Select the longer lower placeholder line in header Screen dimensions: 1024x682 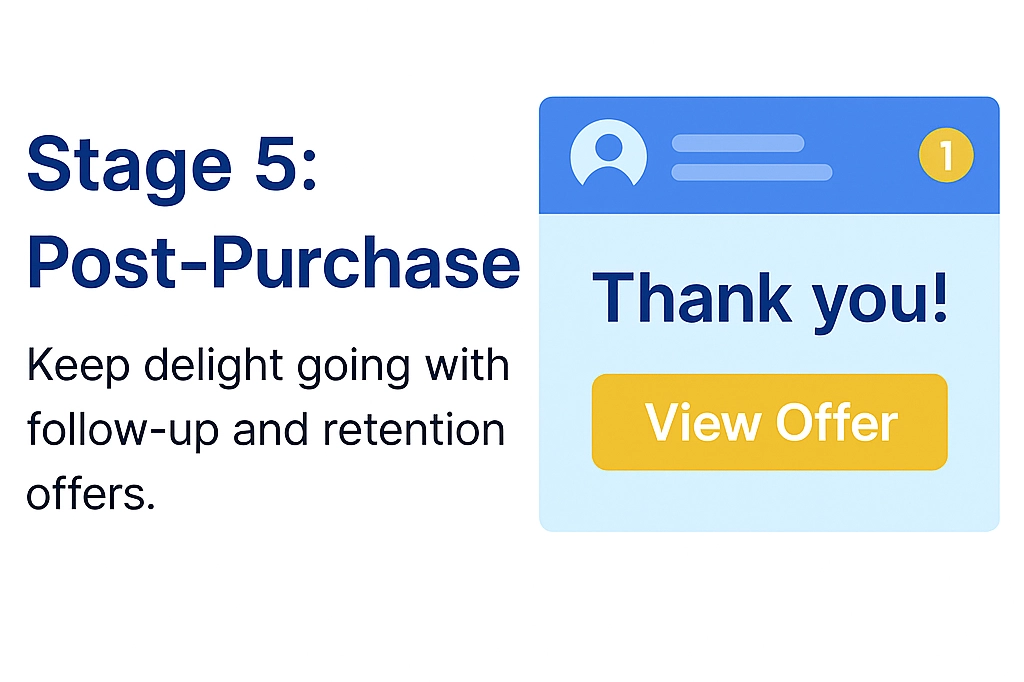(x=751, y=172)
